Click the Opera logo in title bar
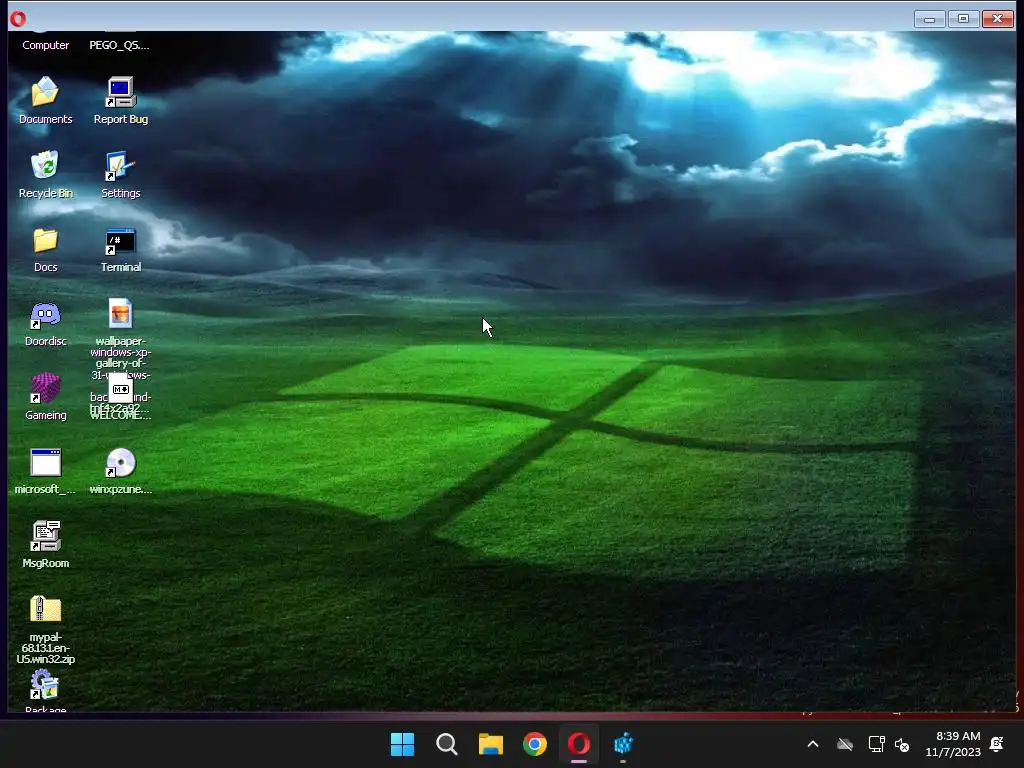The height and width of the screenshot is (768, 1024). (x=18, y=19)
